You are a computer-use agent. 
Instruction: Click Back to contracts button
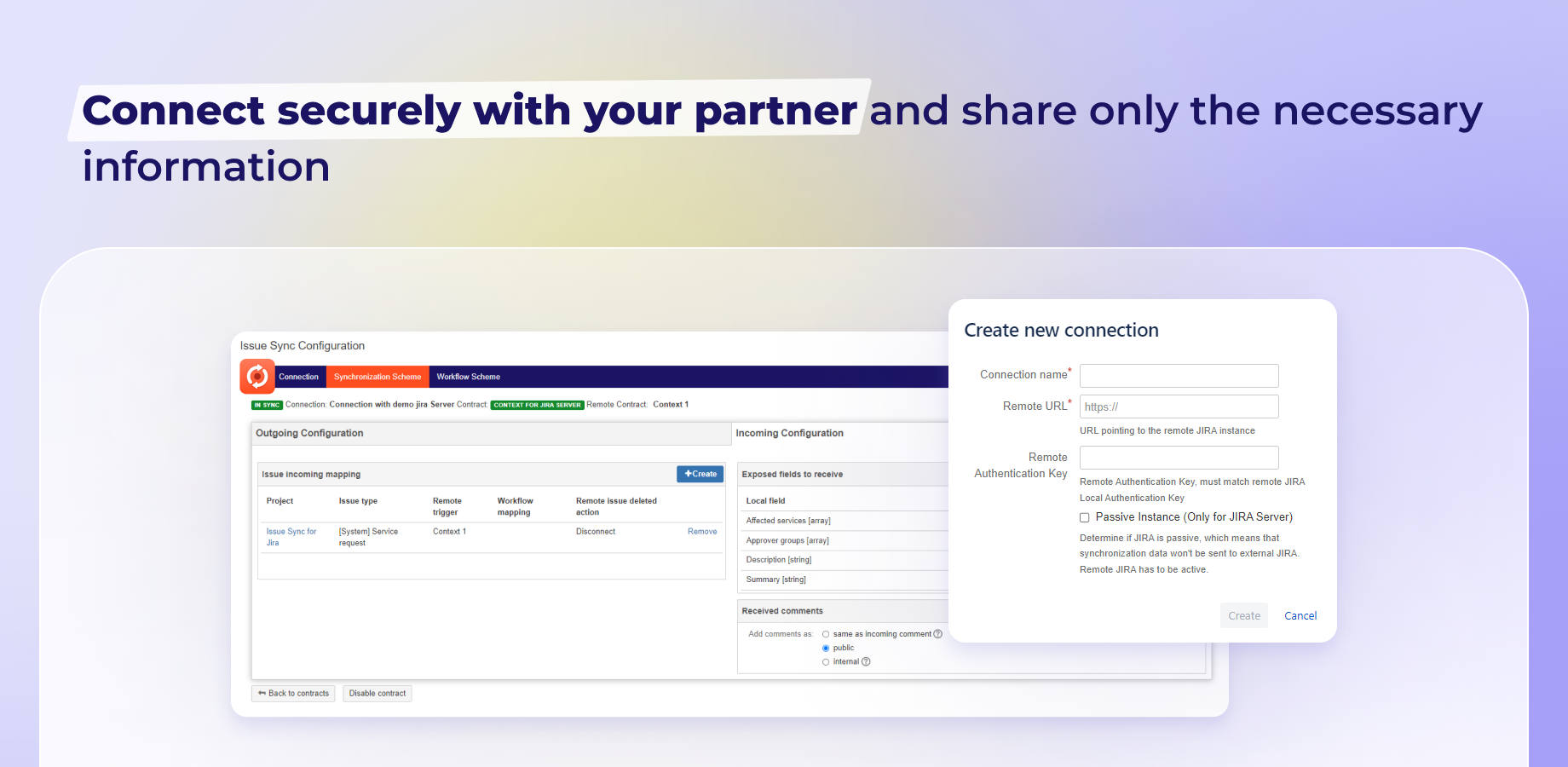coord(293,694)
